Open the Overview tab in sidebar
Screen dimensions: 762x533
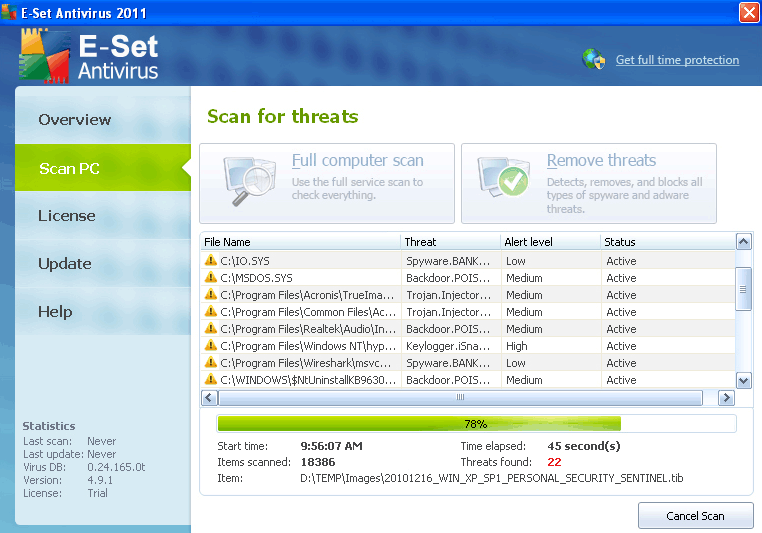(x=75, y=120)
